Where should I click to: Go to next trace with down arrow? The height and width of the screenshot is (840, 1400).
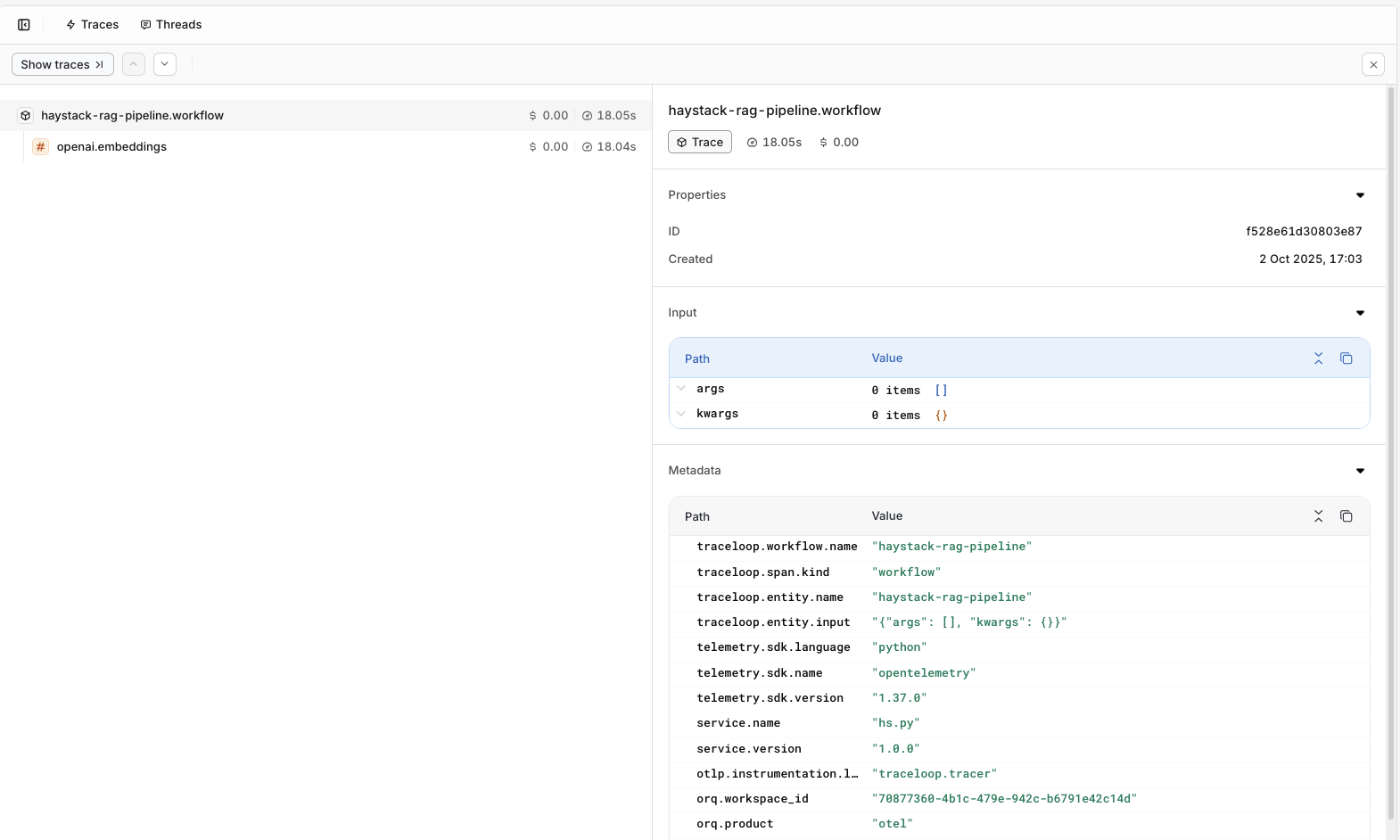(x=165, y=64)
